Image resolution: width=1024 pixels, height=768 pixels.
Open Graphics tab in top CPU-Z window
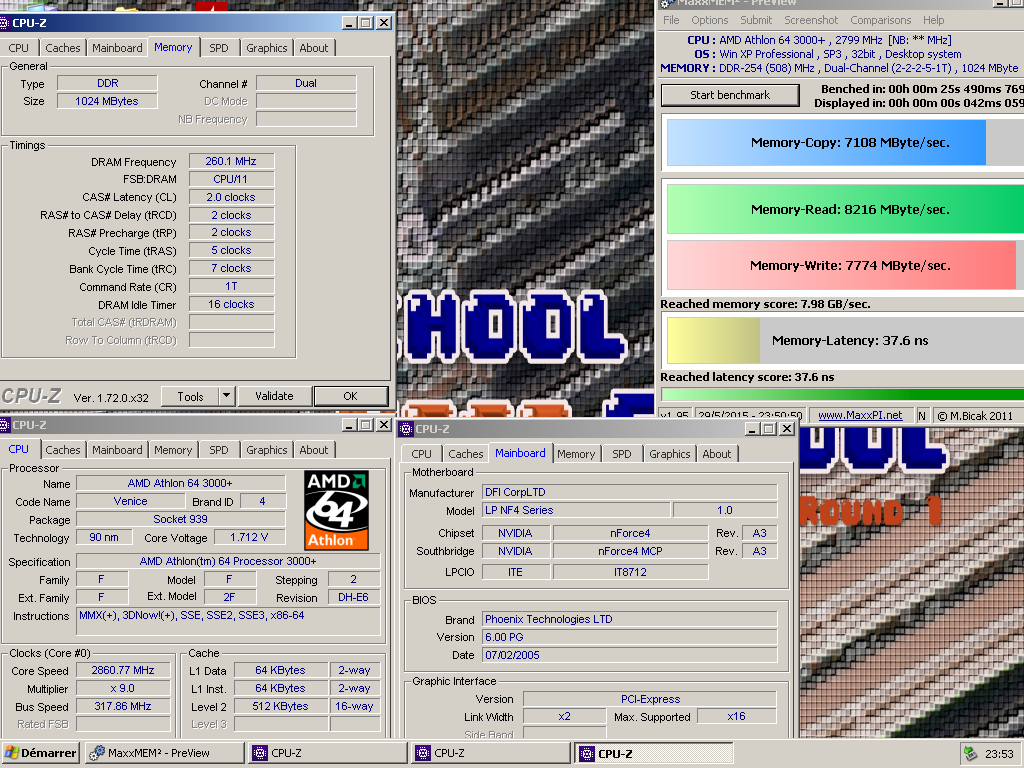tap(266, 48)
